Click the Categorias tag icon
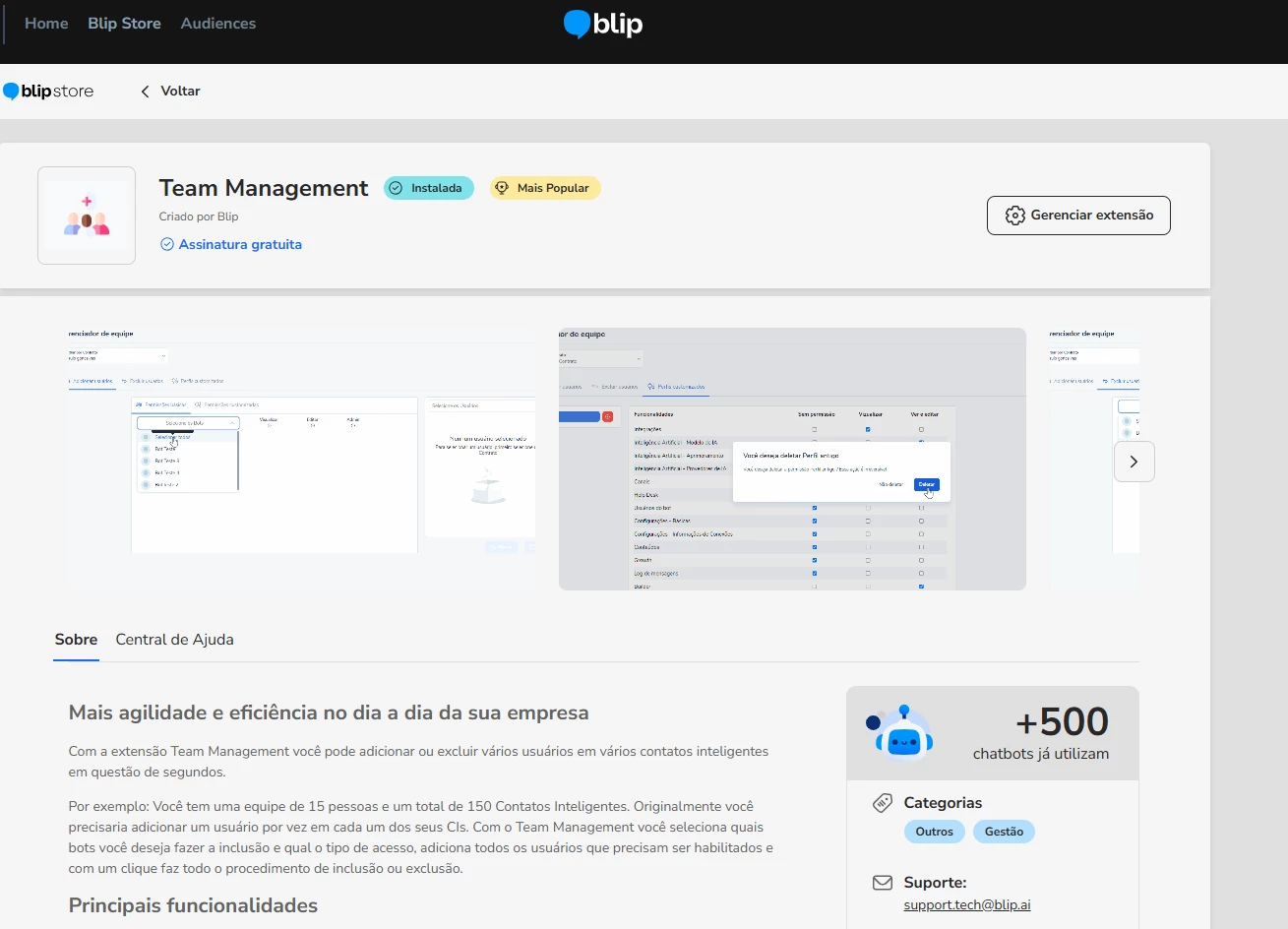 [x=883, y=803]
